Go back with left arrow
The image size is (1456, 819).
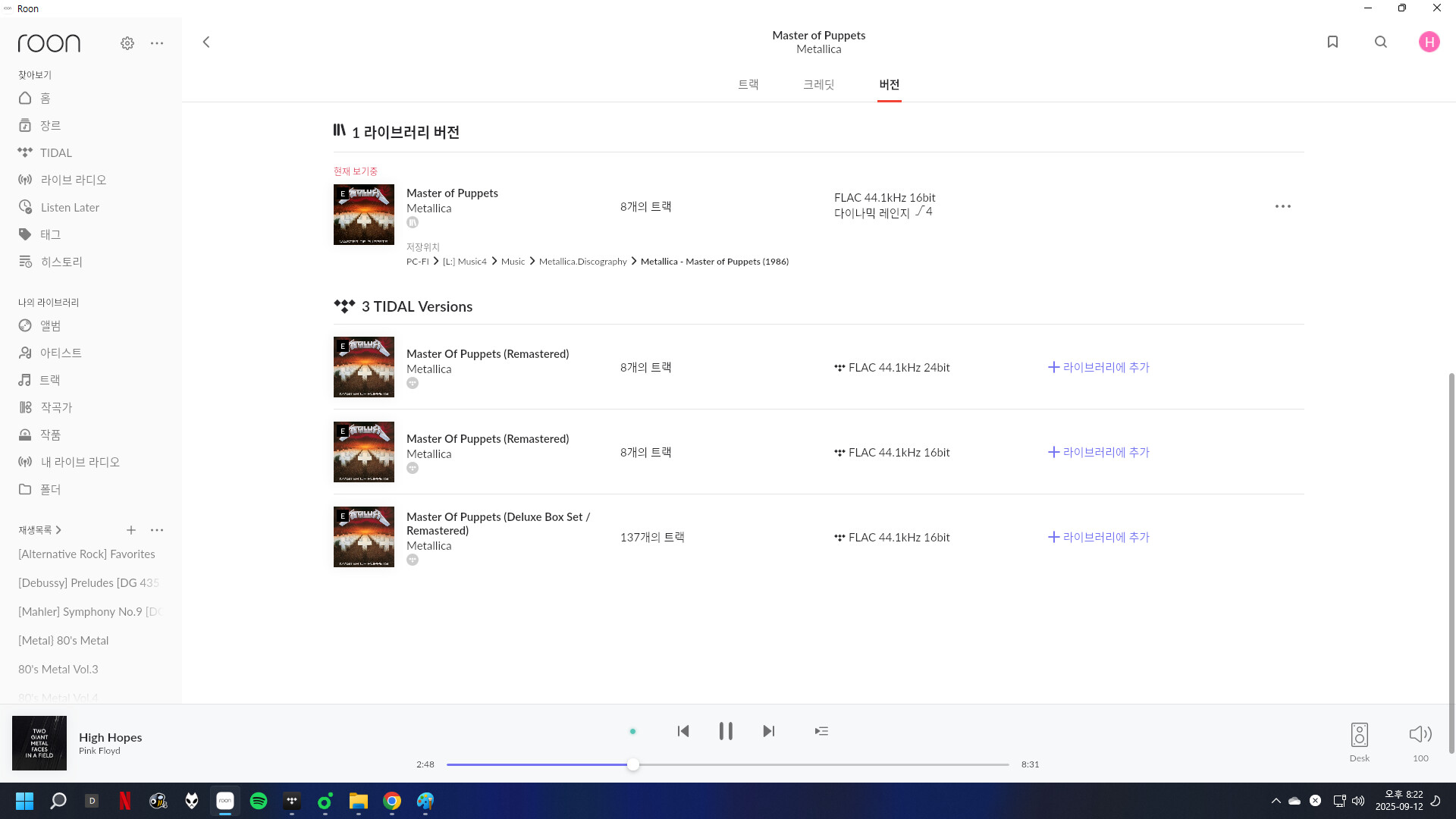(206, 42)
